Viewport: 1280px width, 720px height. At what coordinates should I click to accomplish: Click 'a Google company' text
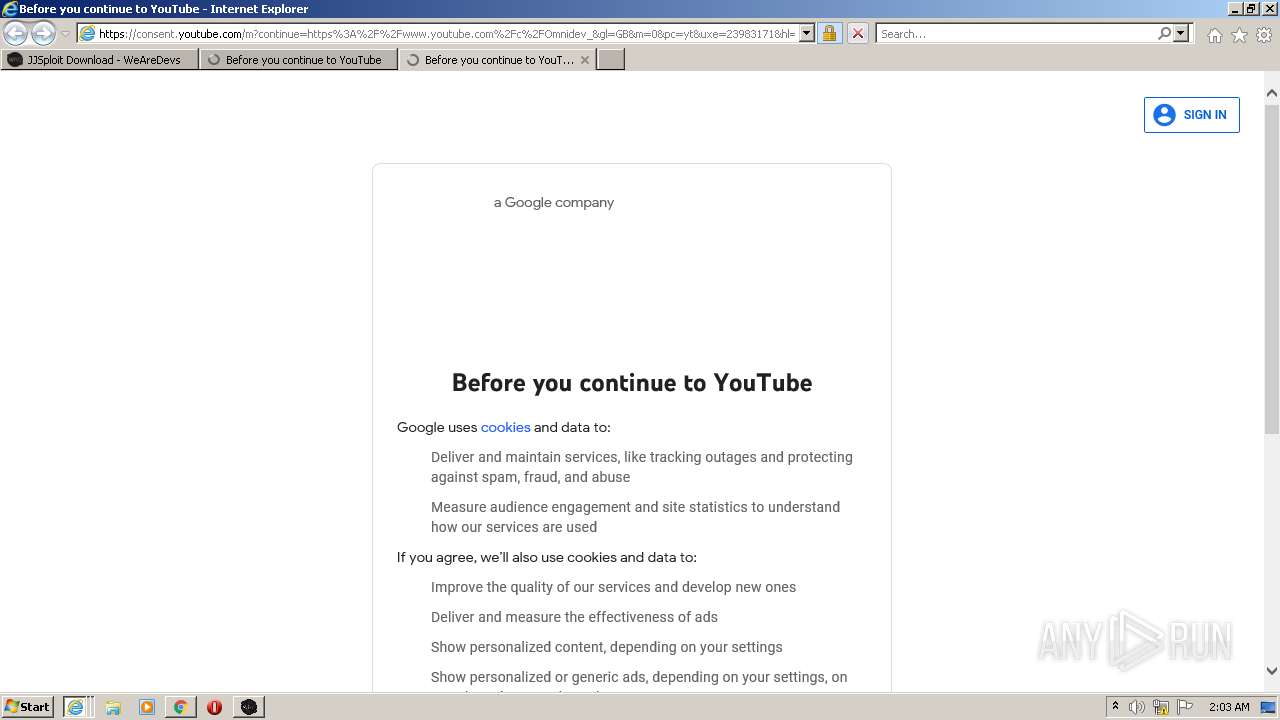(554, 202)
